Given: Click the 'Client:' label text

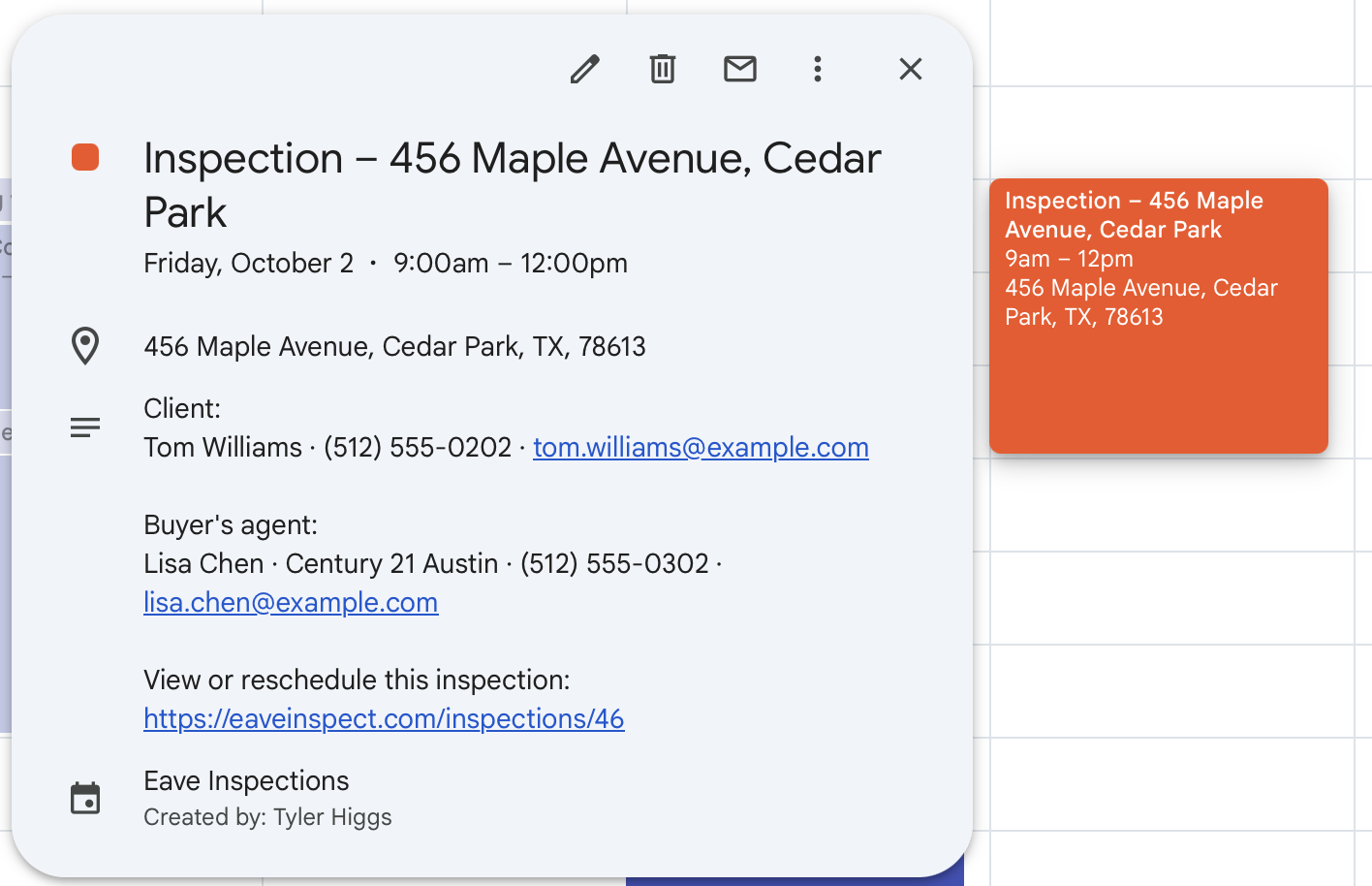Looking at the screenshot, I should coord(182,408).
